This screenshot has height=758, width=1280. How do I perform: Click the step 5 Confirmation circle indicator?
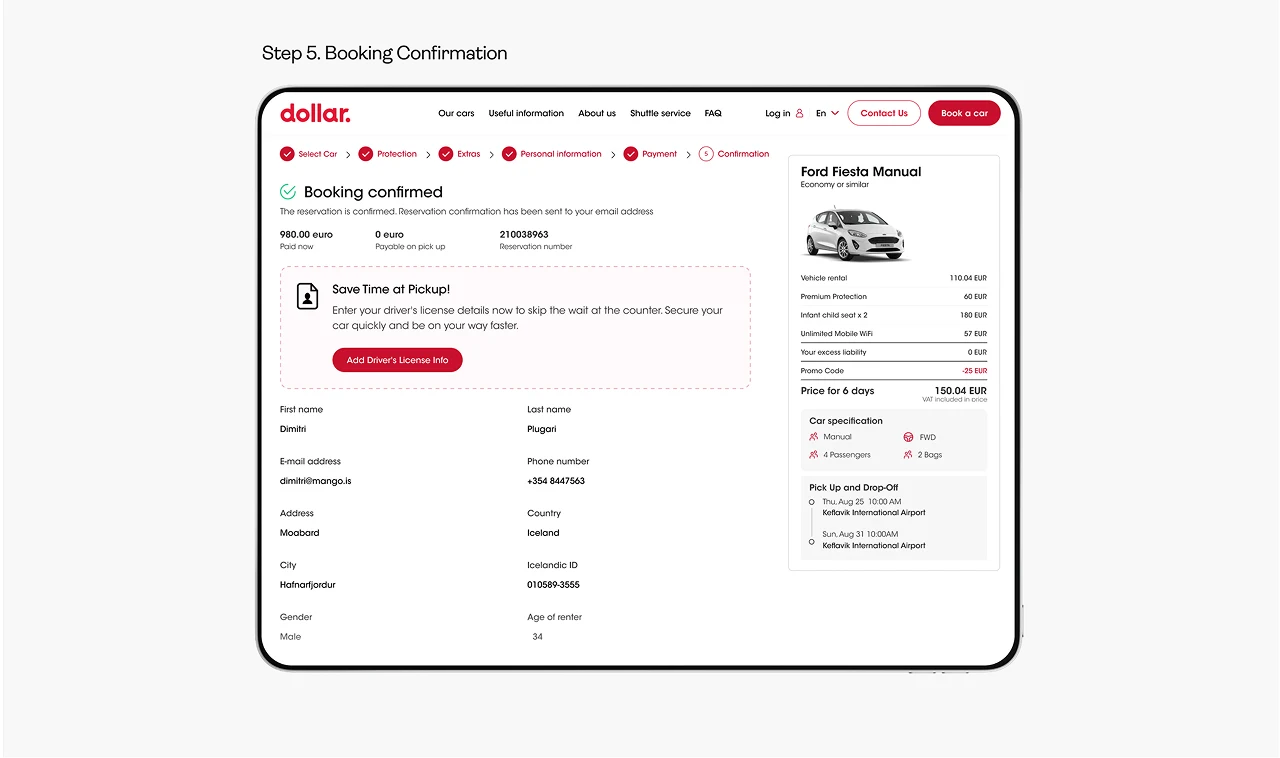coord(706,154)
